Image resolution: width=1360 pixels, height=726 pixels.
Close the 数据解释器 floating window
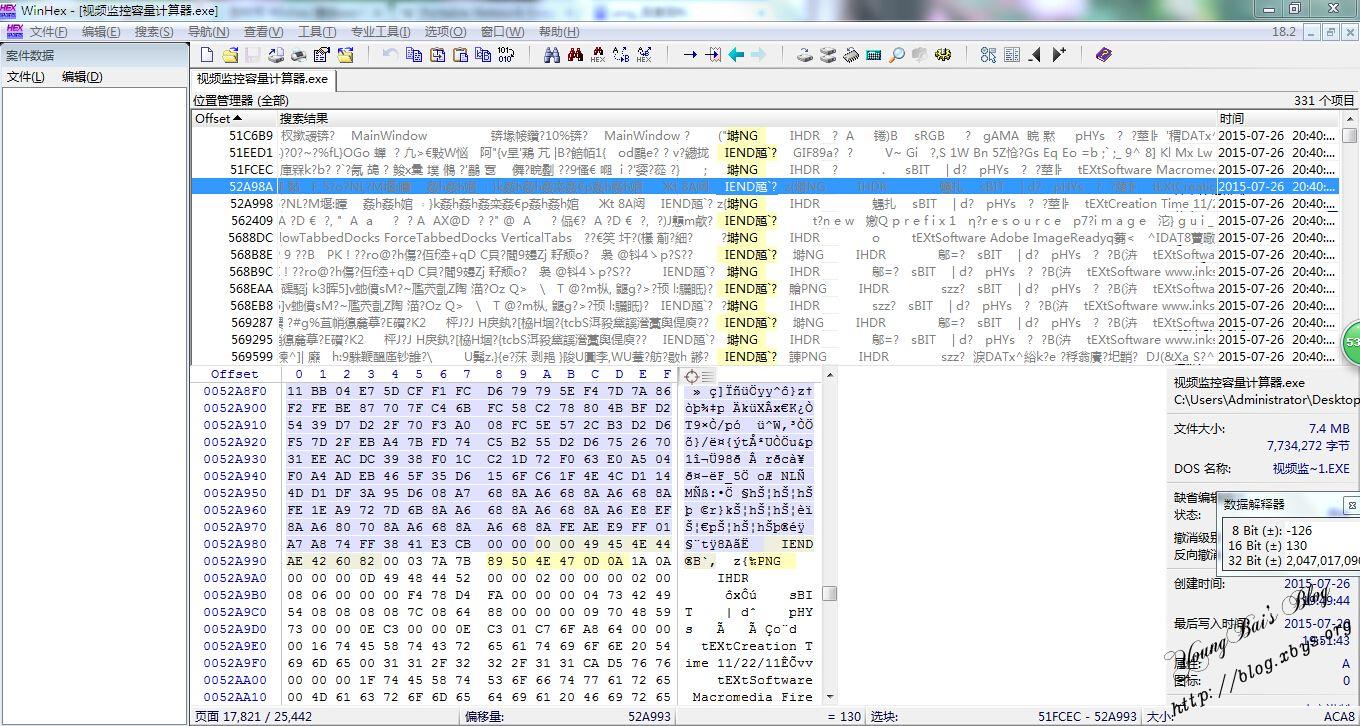[1351, 504]
